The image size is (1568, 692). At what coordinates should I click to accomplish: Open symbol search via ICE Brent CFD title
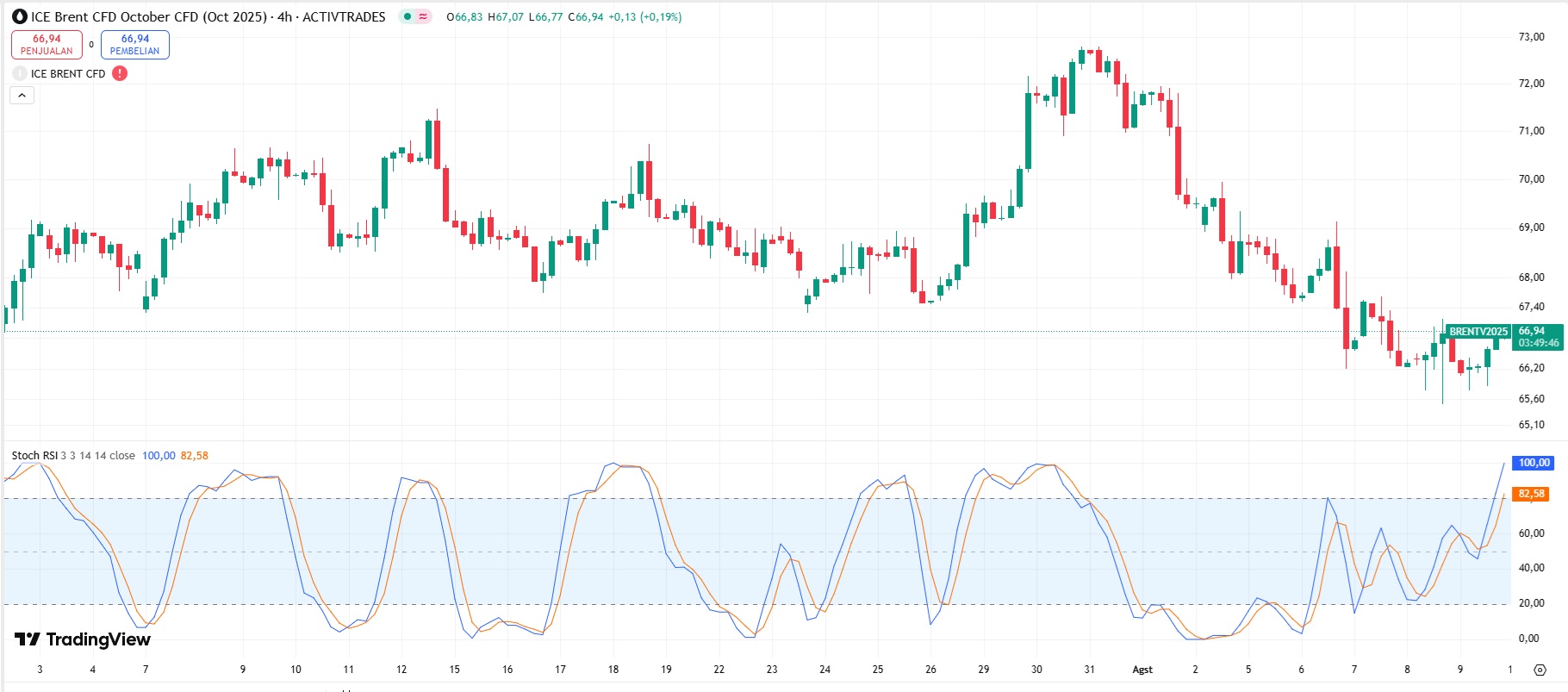[148, 17]
